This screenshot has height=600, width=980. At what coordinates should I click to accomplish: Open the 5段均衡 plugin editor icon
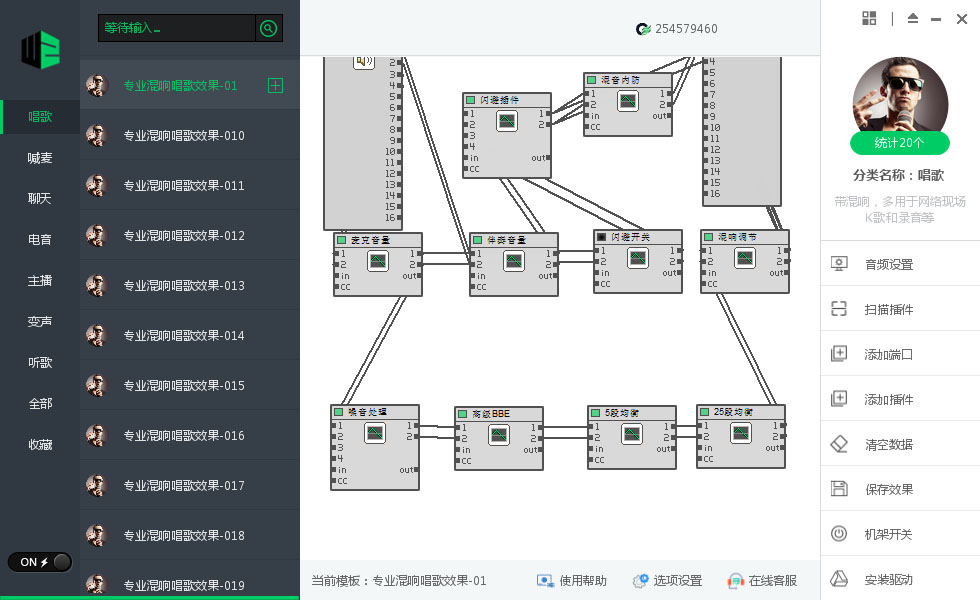pyautogui.click(x=632, y=433)
